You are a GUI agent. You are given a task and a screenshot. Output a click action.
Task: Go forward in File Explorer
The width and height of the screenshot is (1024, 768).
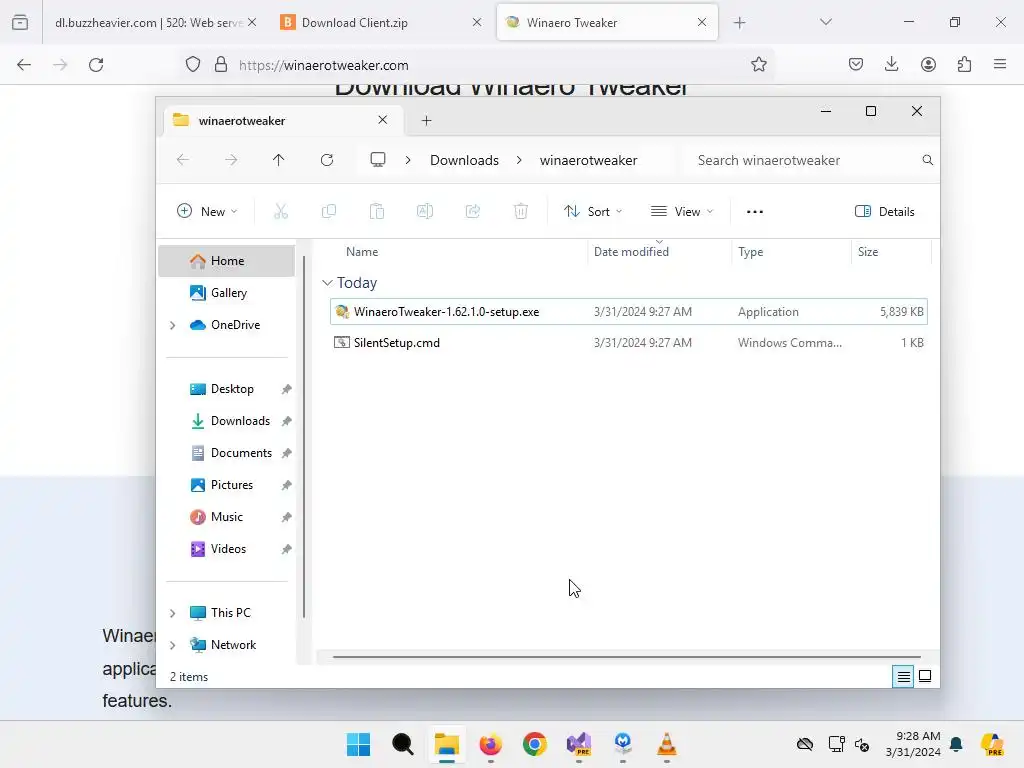(231, 160)
